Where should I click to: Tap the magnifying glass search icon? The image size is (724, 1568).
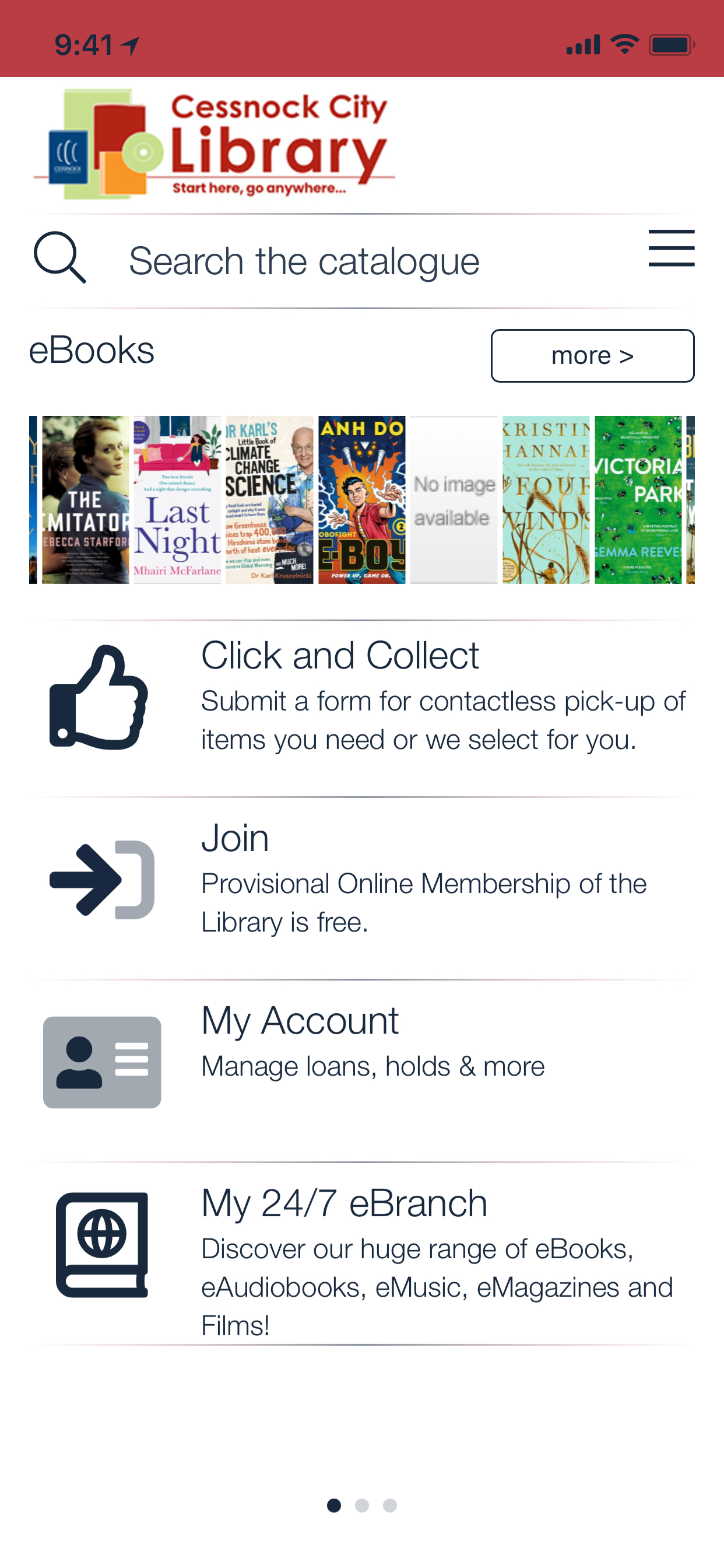(59, 257)
